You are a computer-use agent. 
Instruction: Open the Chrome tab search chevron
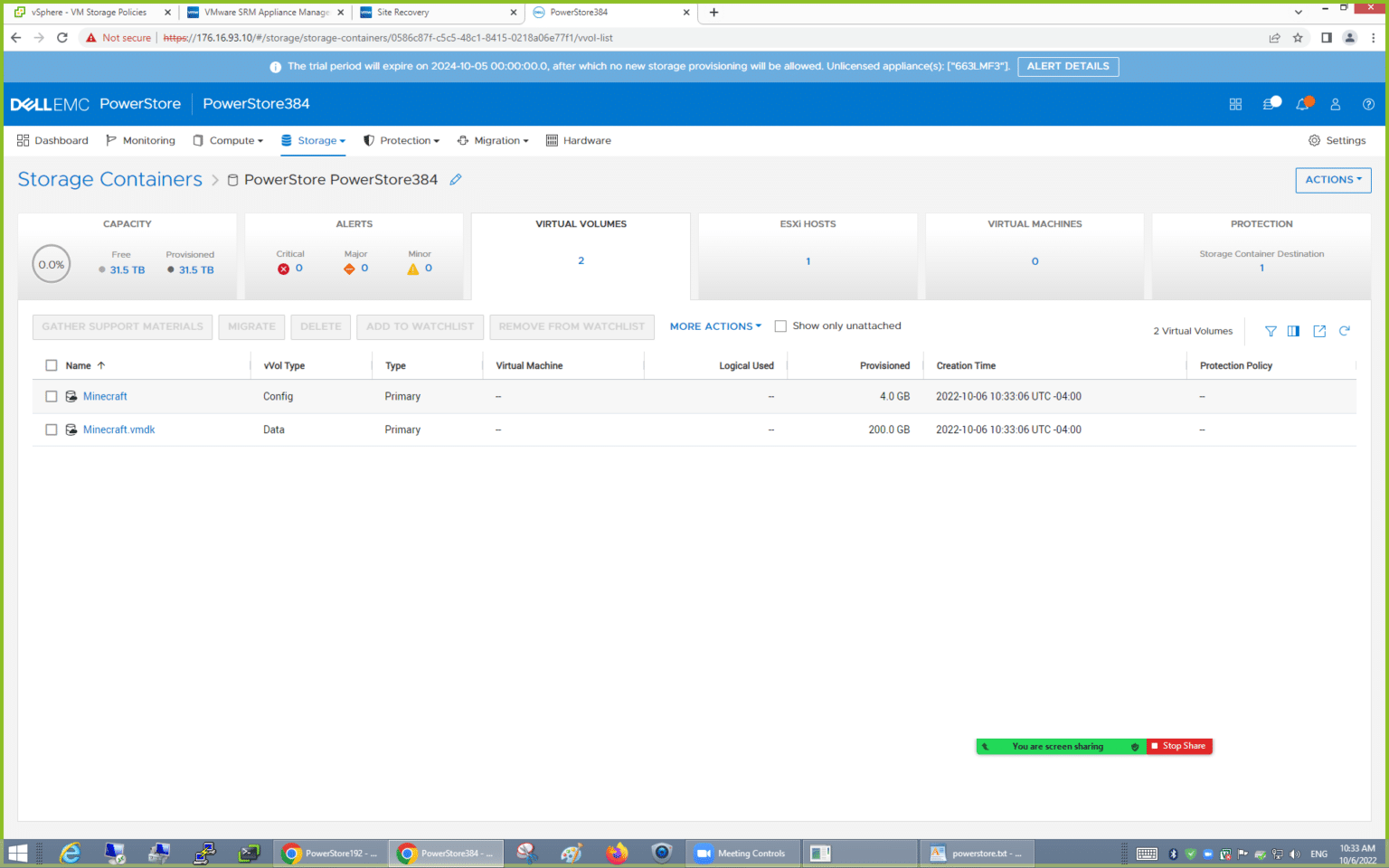point(1299,12)
